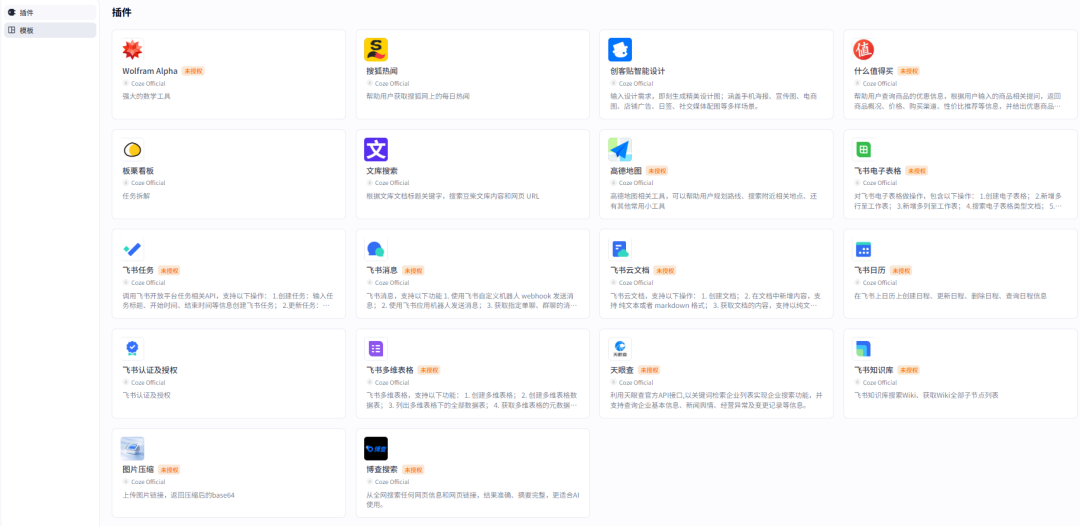
Task: Click 未授权 badge next to 飞书任务
Action: (x=169, y=271)
